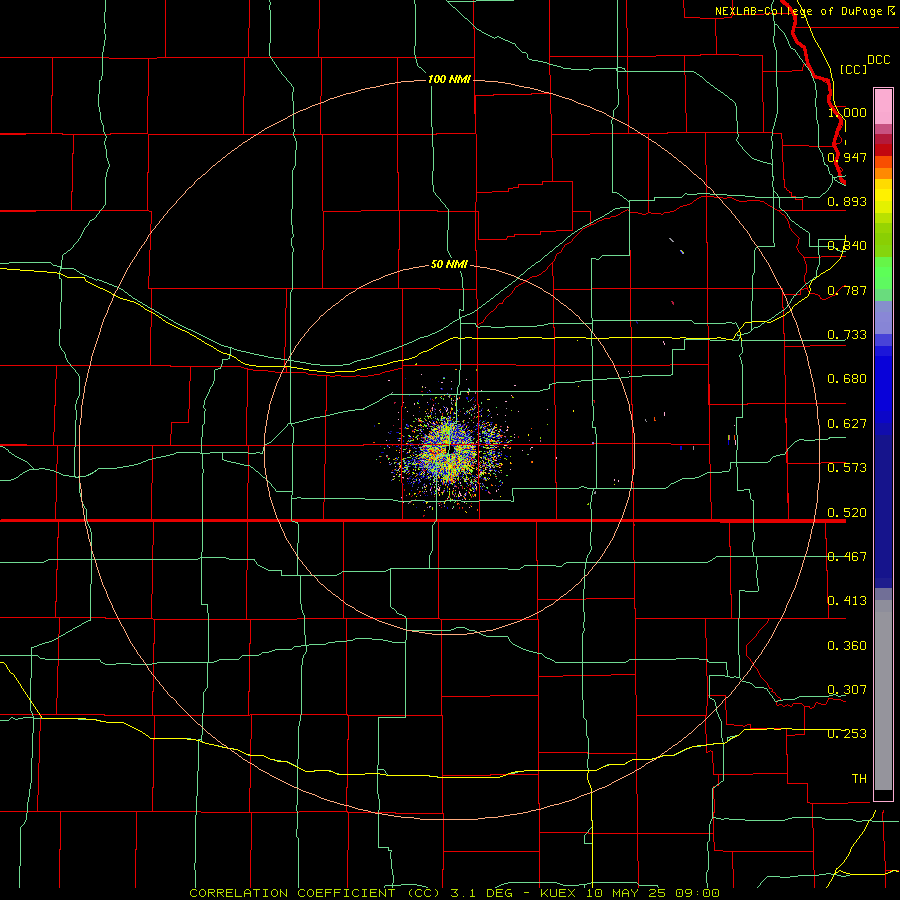This screenshot has height=900, width=900.
Task: Click the 0.680 legend value
Action: pos(847,379)
